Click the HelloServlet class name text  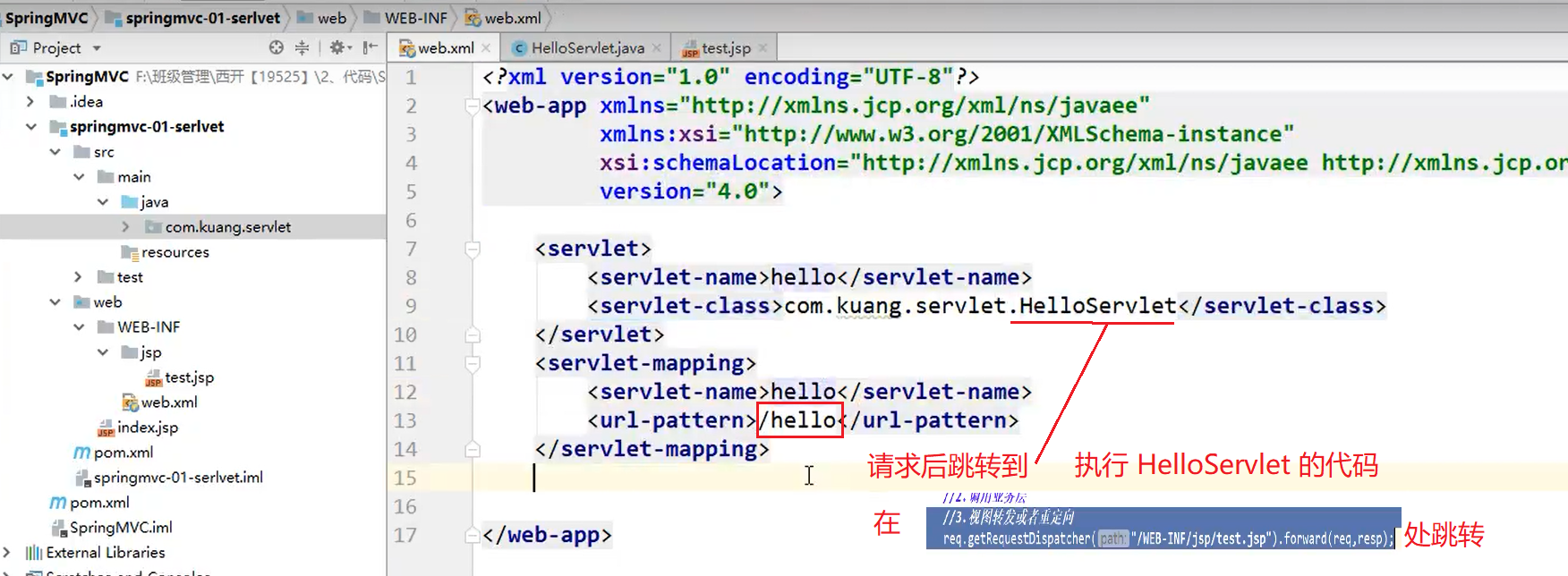1097,306
